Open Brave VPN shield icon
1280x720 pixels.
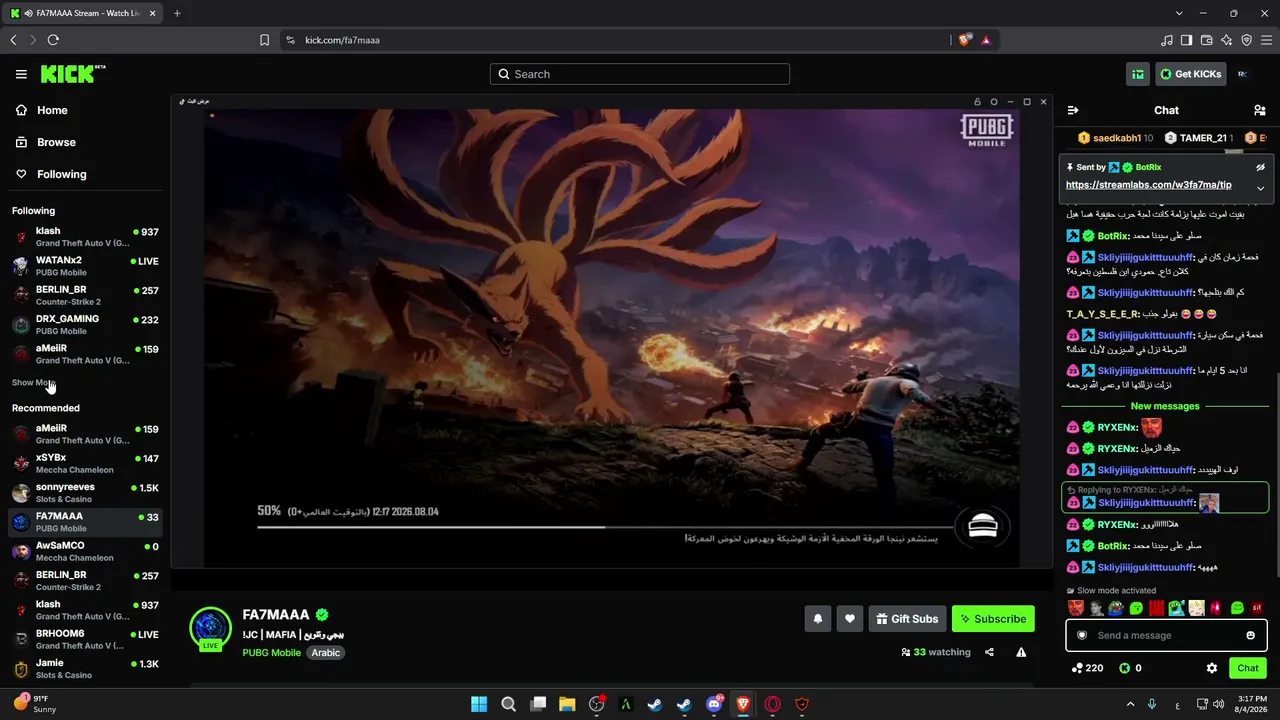1247,40
